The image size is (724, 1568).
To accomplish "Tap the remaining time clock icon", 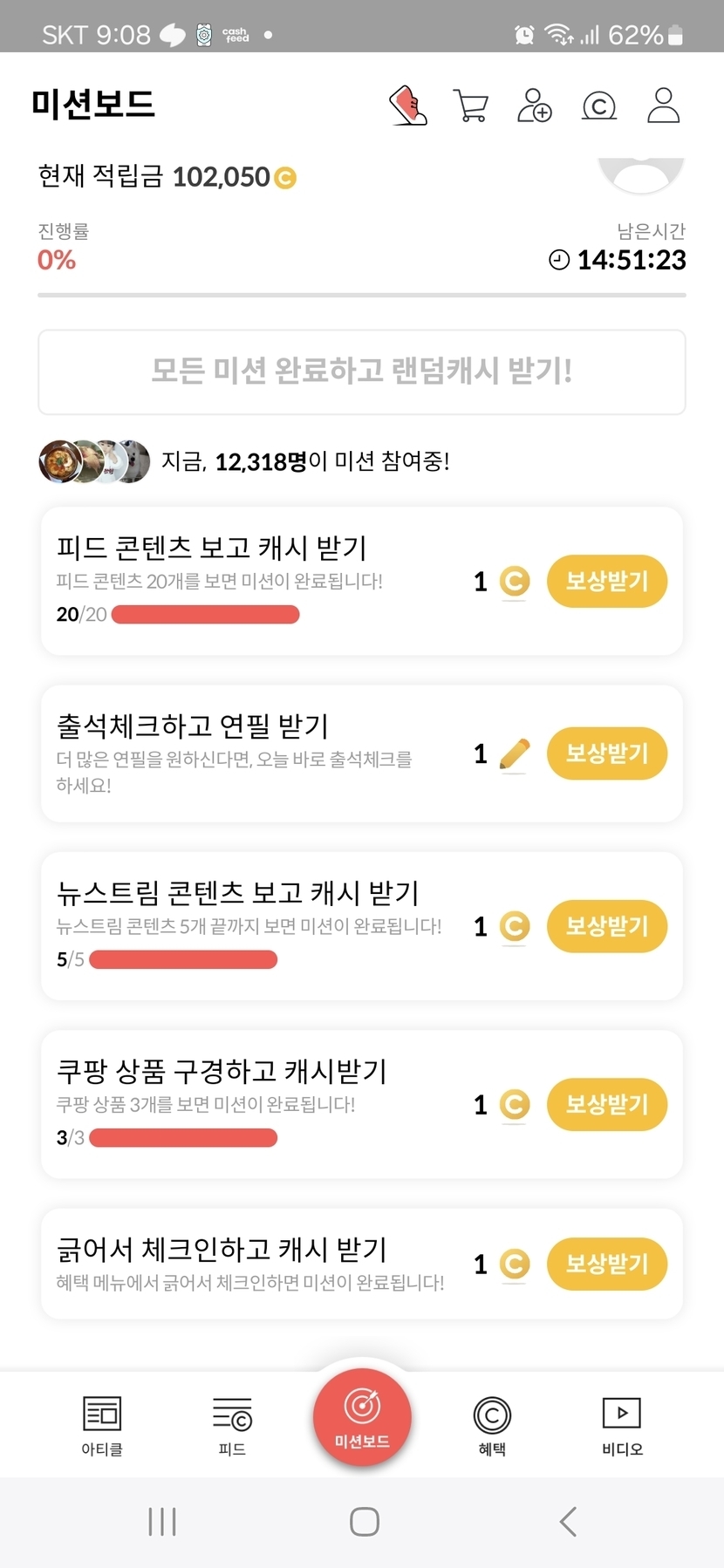I will [x=559, y=260].
